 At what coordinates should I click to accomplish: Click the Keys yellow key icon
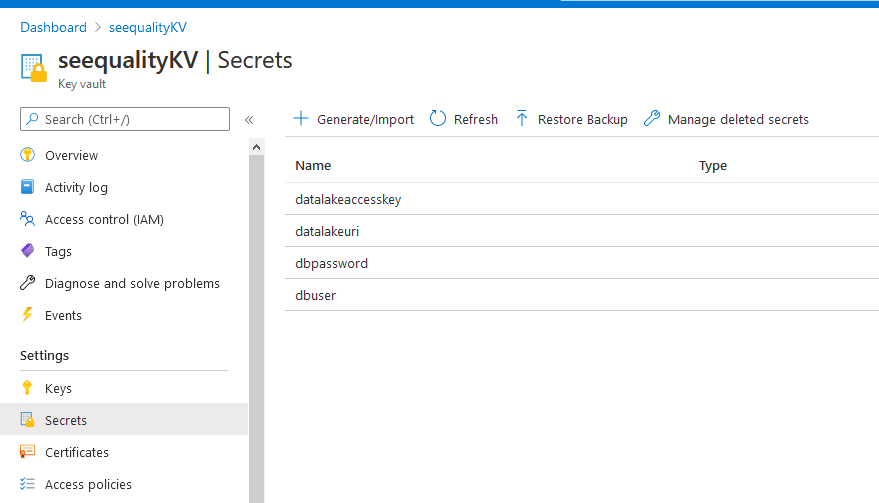coord(27,387)
